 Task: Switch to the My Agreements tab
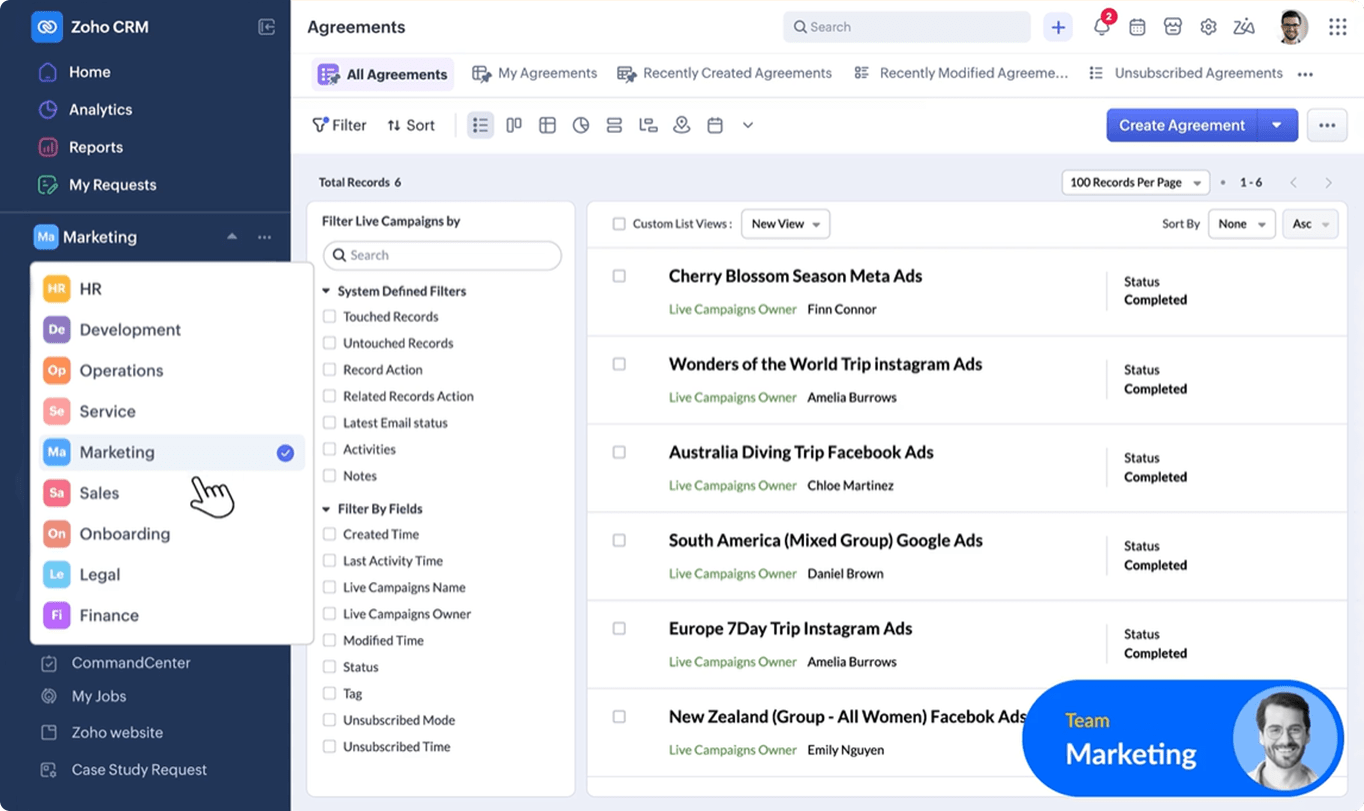535,74
